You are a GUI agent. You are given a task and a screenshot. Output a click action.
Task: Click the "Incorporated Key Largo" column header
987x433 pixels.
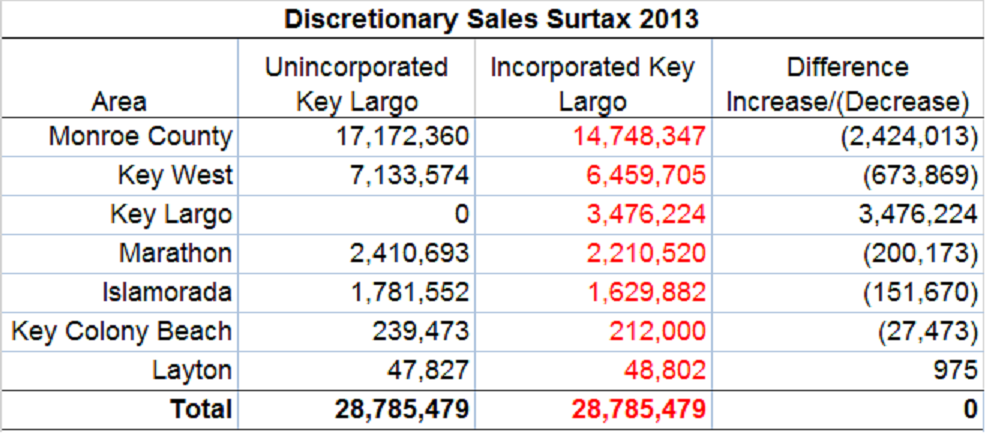[593, 84]
